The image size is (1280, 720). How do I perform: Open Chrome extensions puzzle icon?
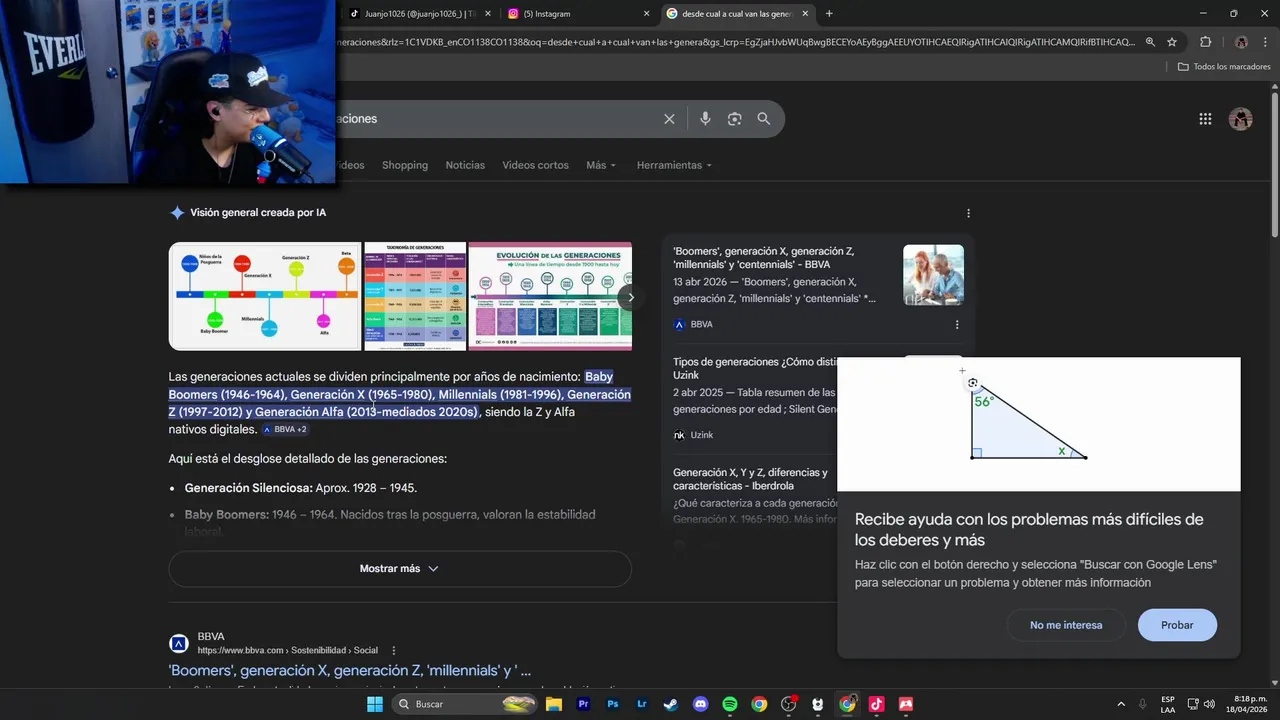click(1205, 42)
